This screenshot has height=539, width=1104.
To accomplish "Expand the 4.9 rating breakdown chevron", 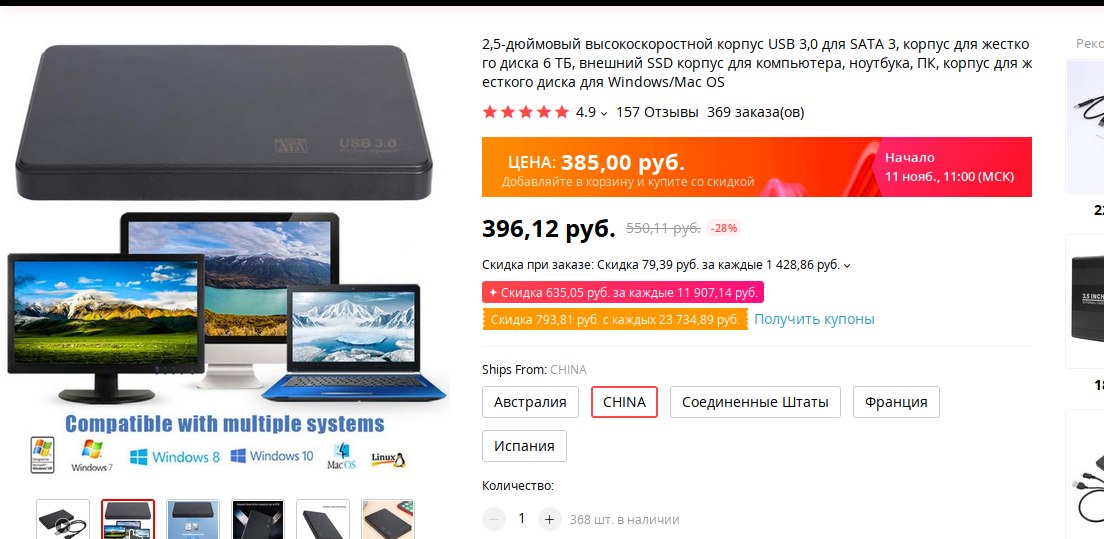I will [604, 113].
